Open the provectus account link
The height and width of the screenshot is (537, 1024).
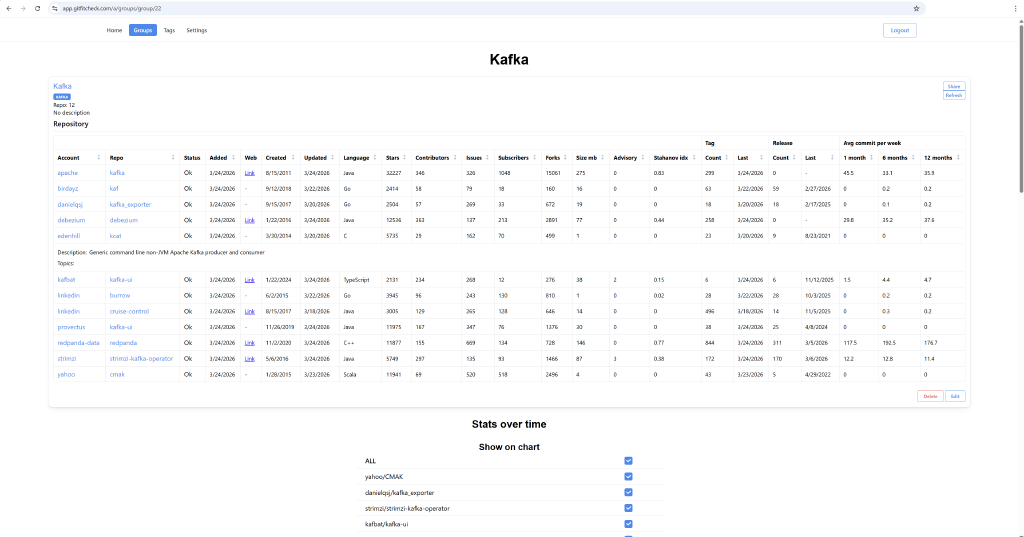coord(71,327)
